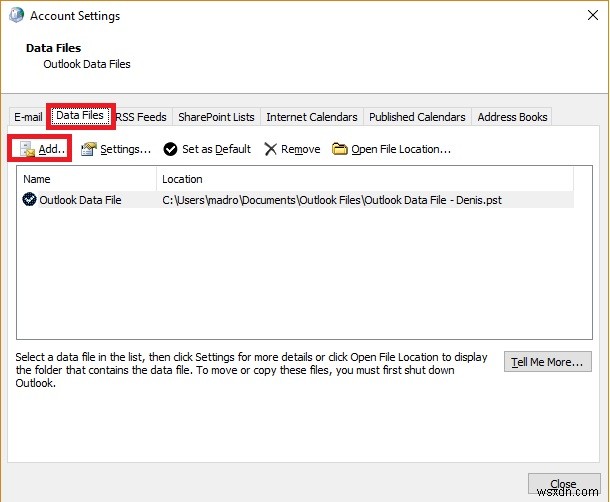The width and height of the screenshot is (610, 502).
Task: Click the default-checkmark icon beside Outlook Data File
Action: click(x=29, y=199)
